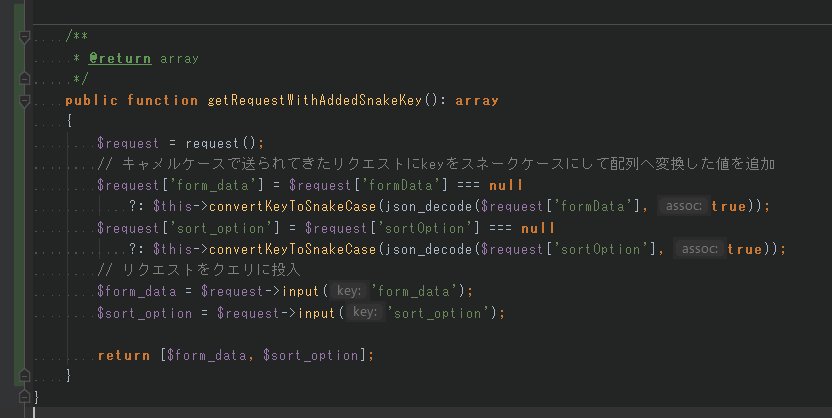Place cursor on the return statement keyword
This screenshot has height=418, width=832.
124,355
